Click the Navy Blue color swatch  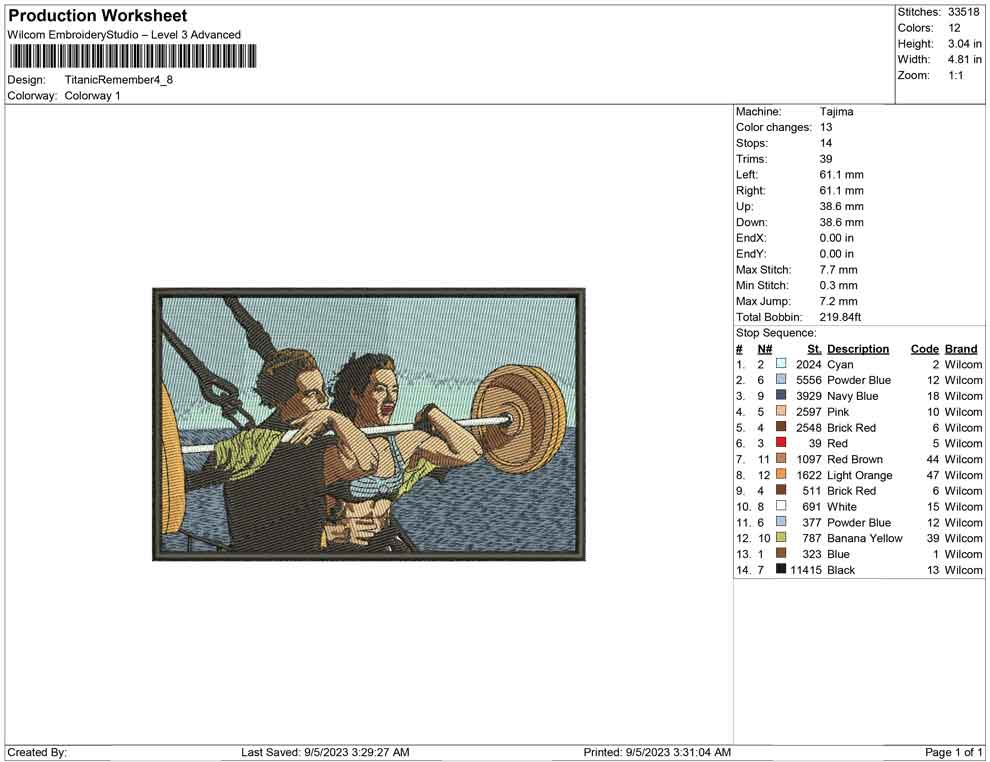[x=781, y=395]
